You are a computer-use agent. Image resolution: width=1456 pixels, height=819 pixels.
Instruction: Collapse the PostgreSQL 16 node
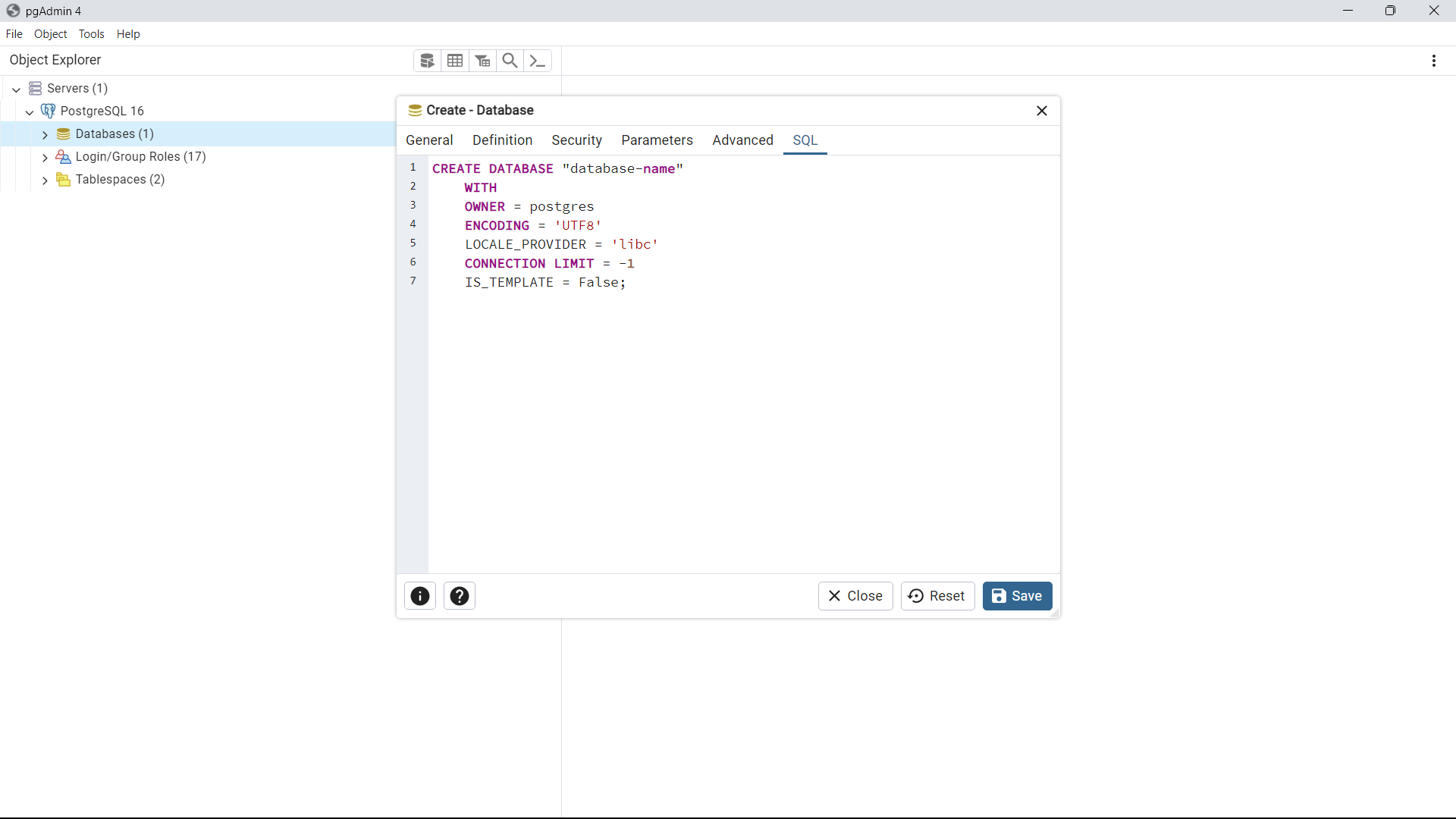pyautogui.click(x=30, y=112)
